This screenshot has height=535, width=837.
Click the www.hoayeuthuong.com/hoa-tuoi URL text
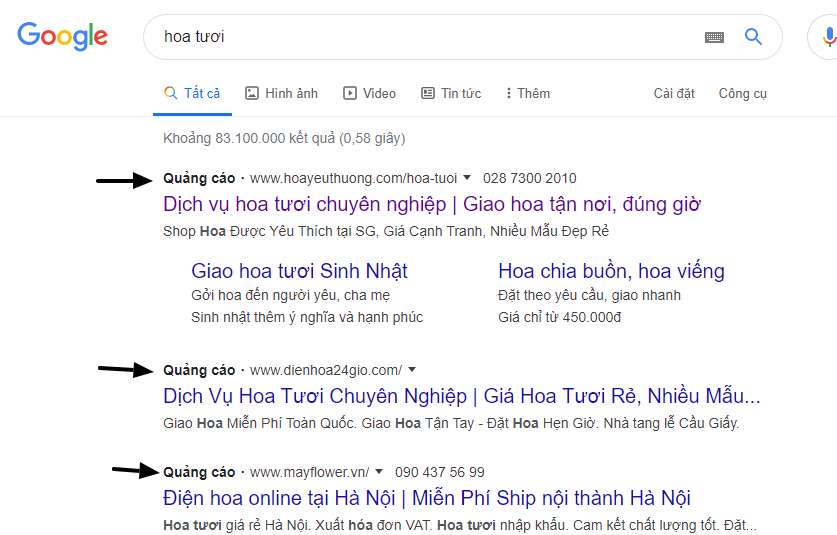tap(353, 178)
